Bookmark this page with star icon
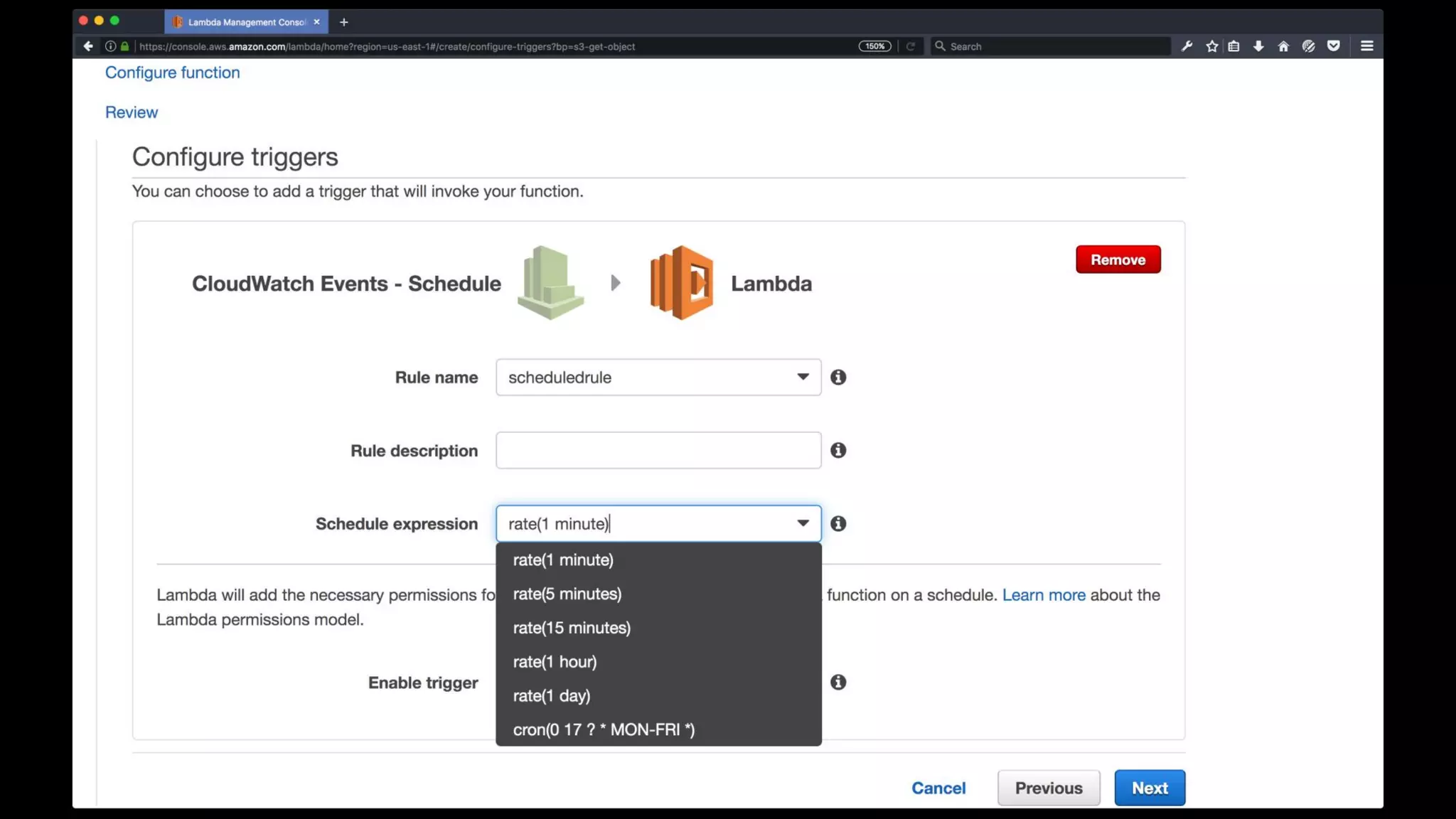 (x=1212, y=46)
